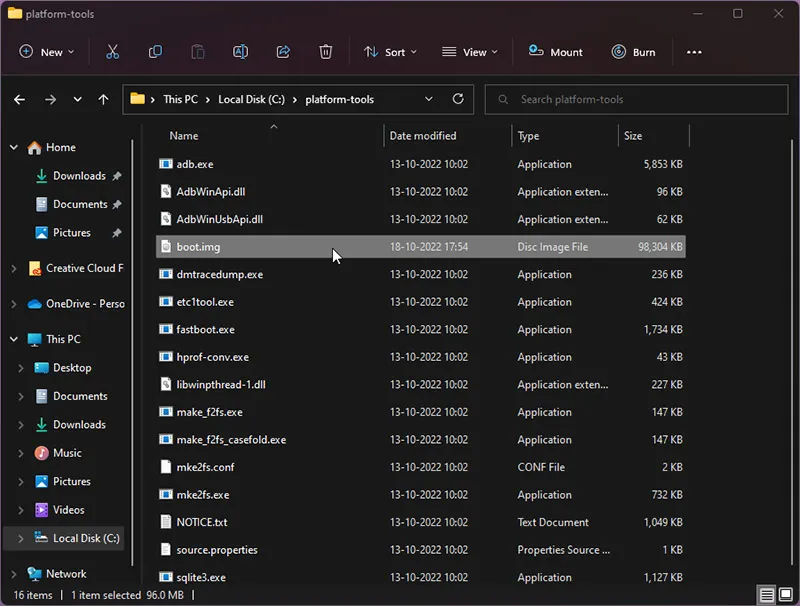Viewport: 800px width, 606px height.
Task: Go up one folder level
Action: click(x=103, y=100)
